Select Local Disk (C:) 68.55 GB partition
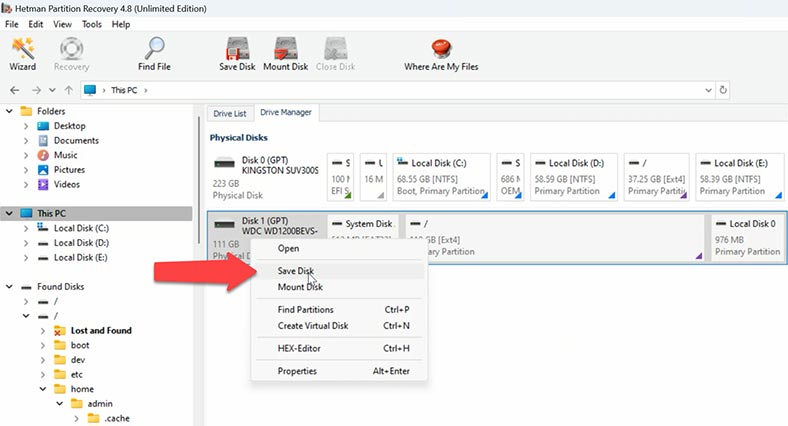The image size is (788, 426). (441, 177)
